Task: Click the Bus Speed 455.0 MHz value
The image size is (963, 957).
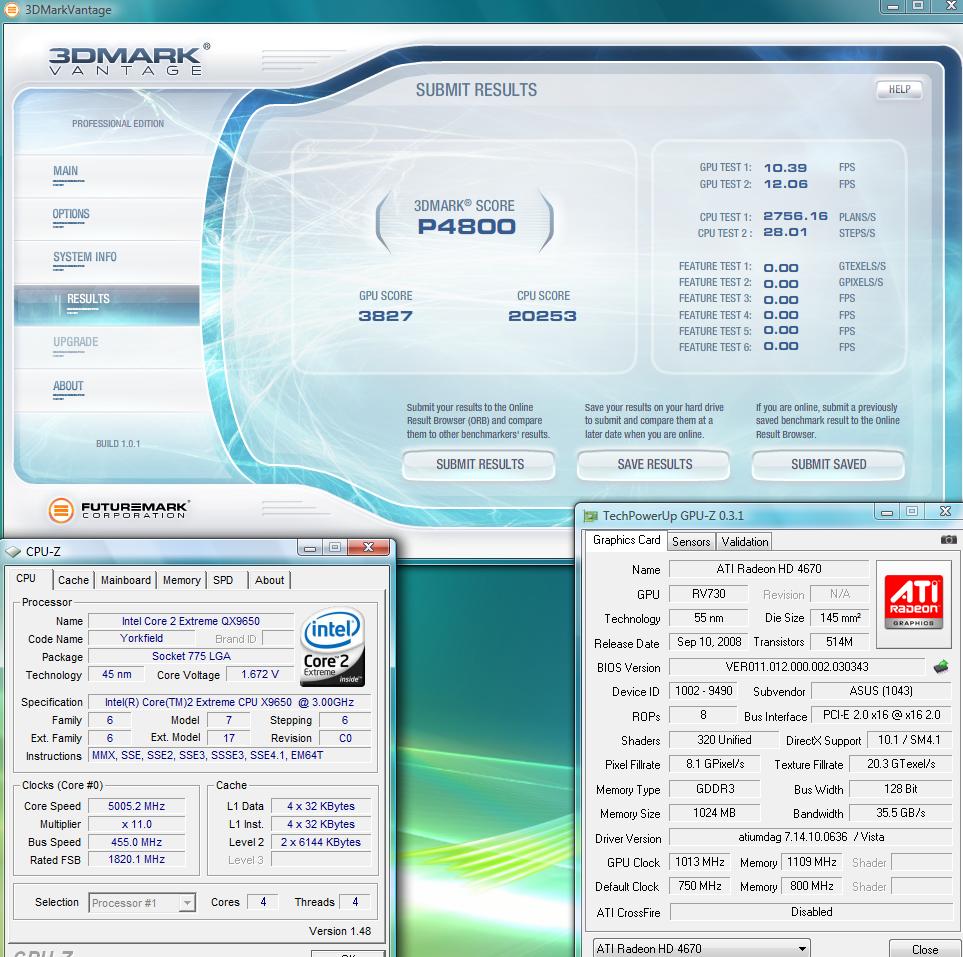Action: pos(136,842)
